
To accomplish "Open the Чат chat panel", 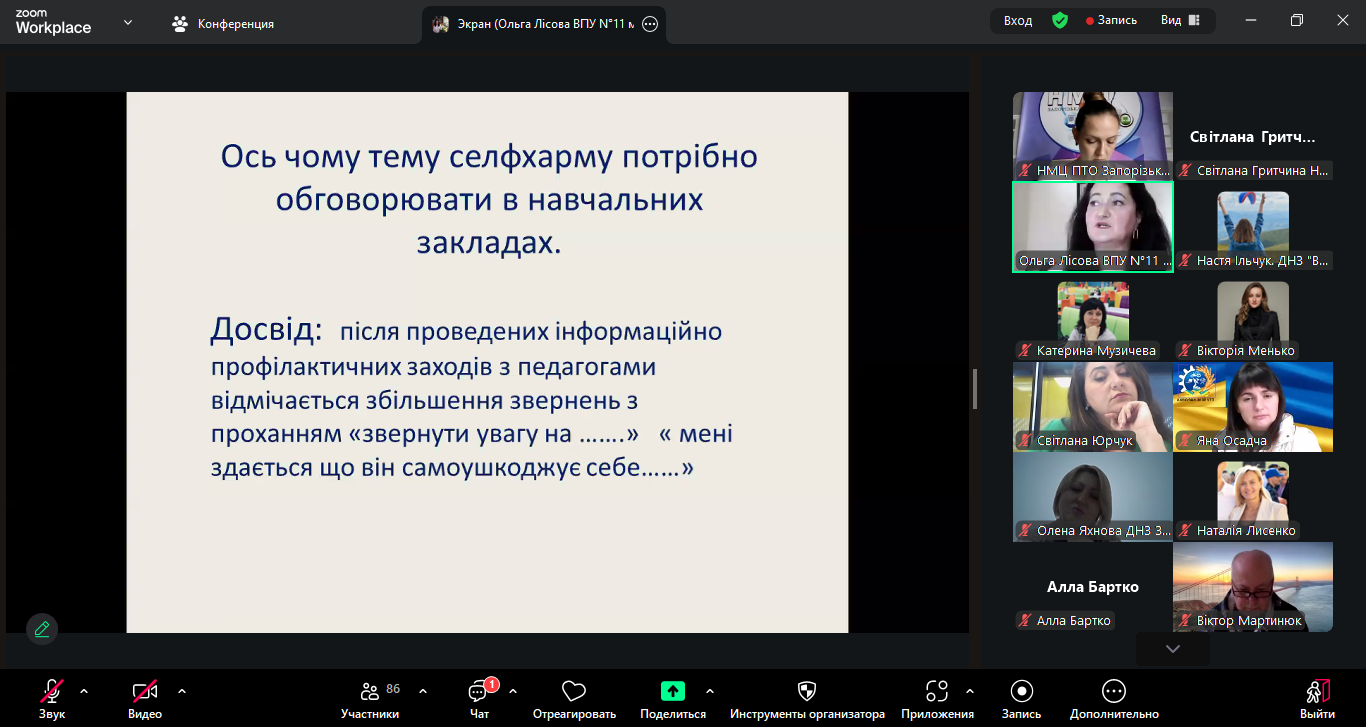I will pyautogui.click(x=478, y=692).
